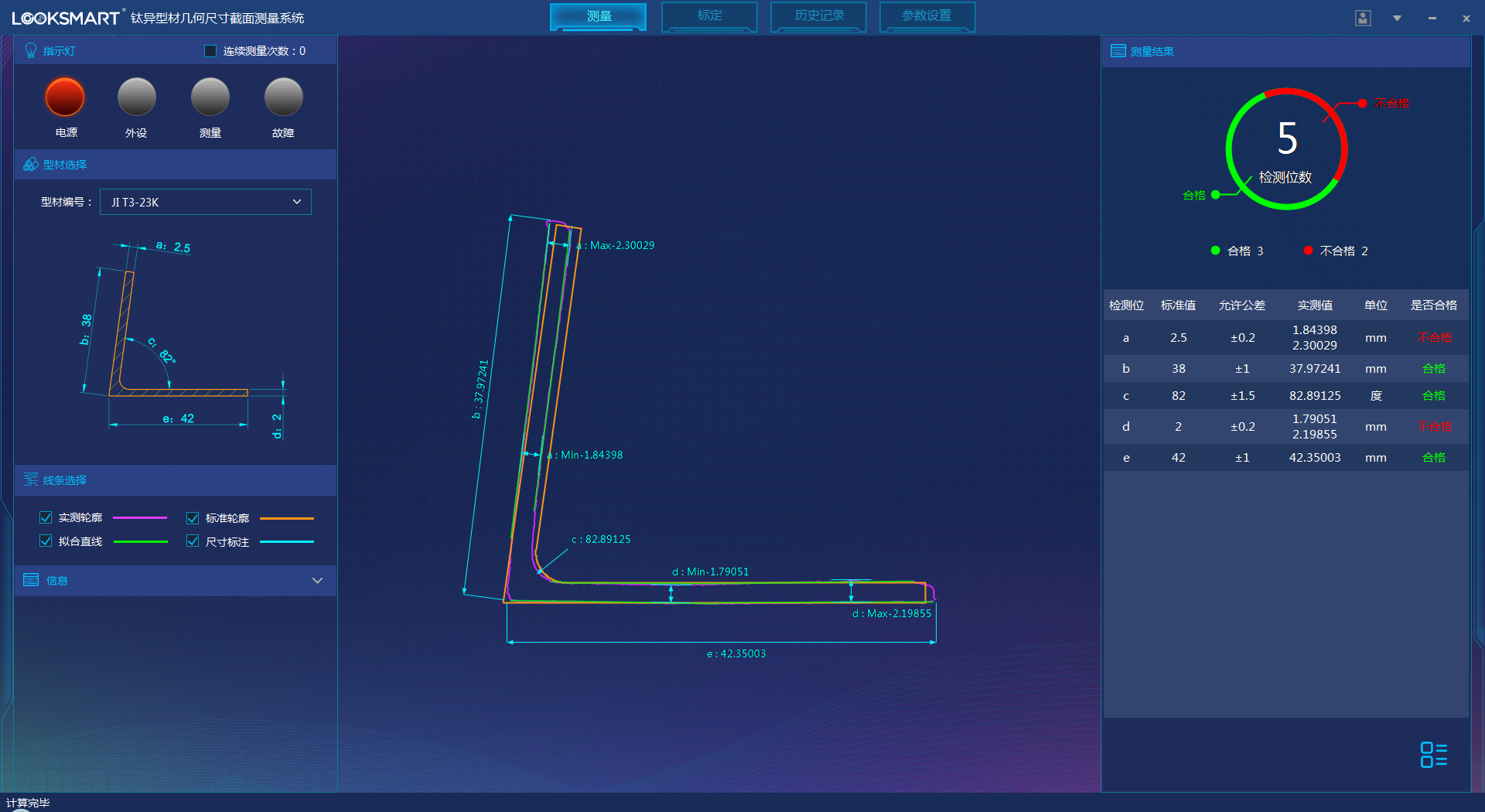
Task: Open the parameter settings (参数设置) tab
Action: click(927, 16)
